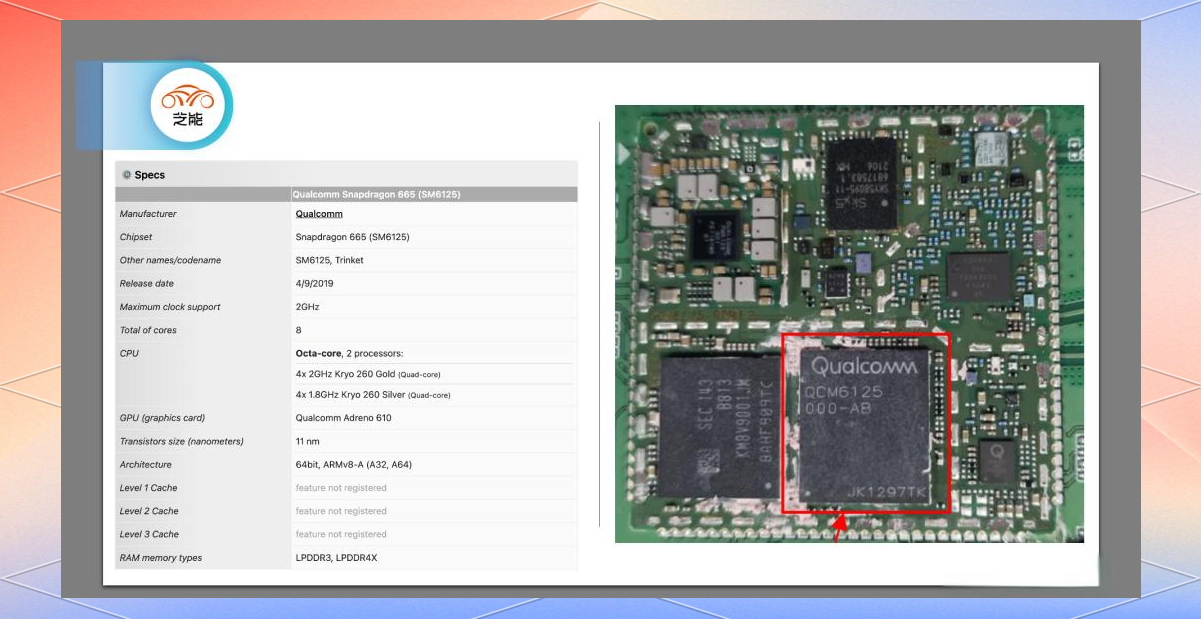Click the 芝能 car logo icon

pyautogui.click(x=188, y=105)
